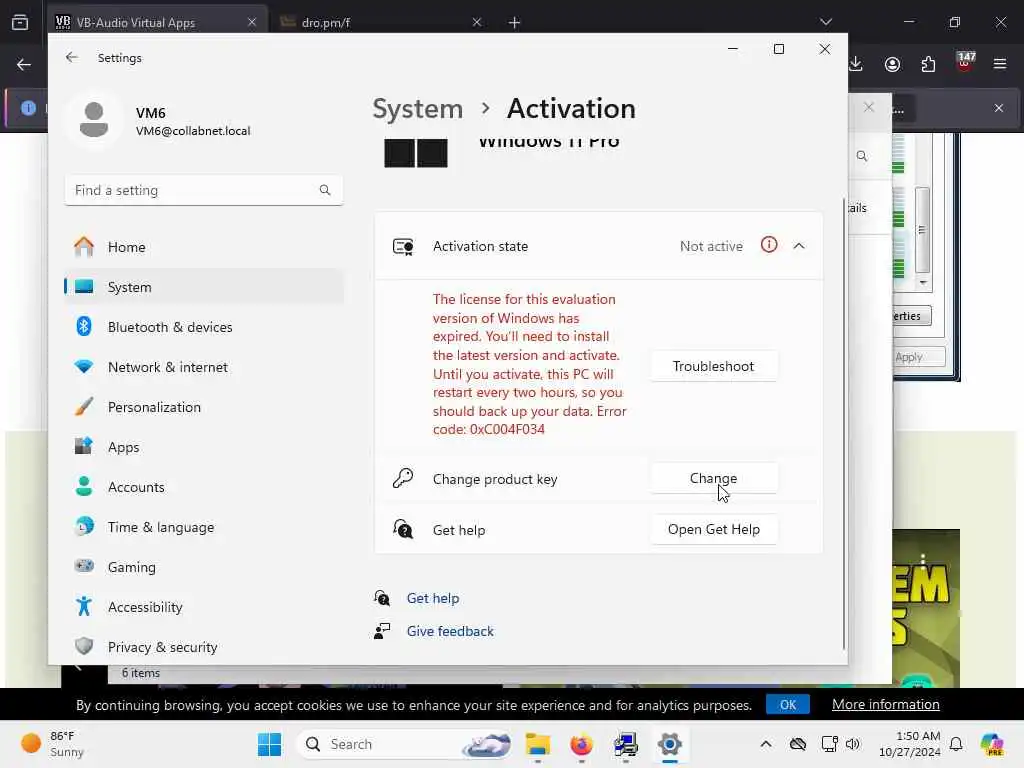Click System in the breadcrumb

pyautogui.click(x=417, y=108)
